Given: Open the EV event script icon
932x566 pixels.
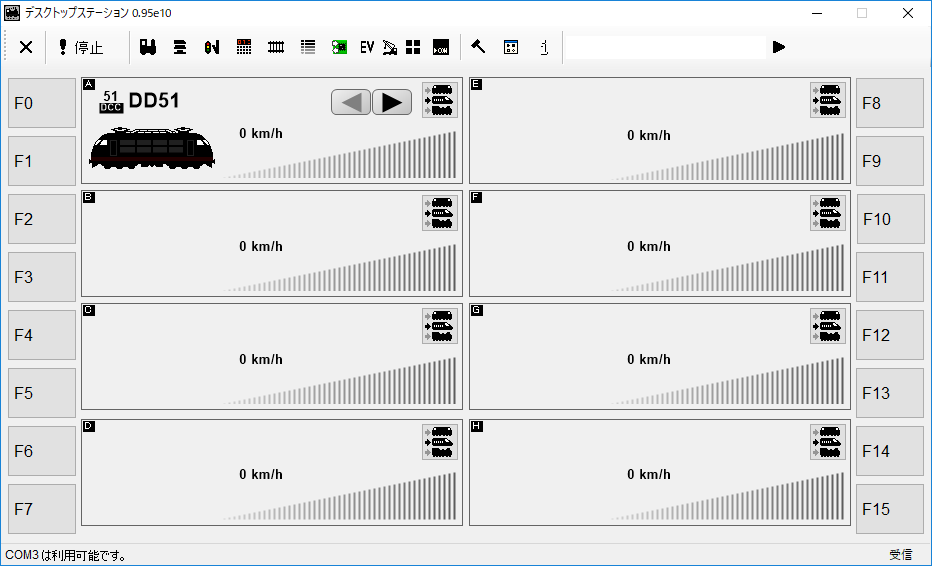Looking at the screenshot, I should coord(367,47).
